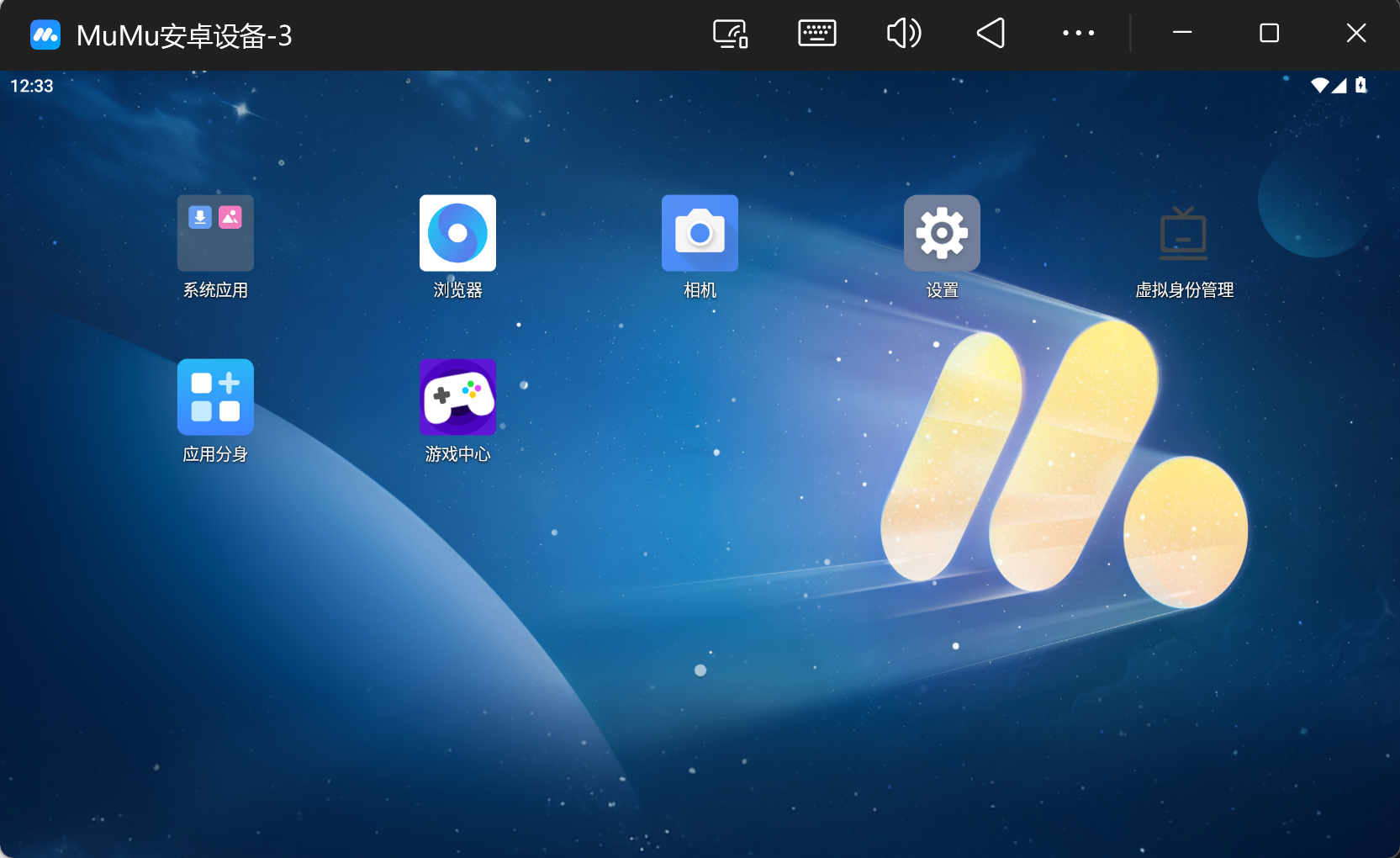
Task: Open the 系统应用 folder
Action: 215,233
